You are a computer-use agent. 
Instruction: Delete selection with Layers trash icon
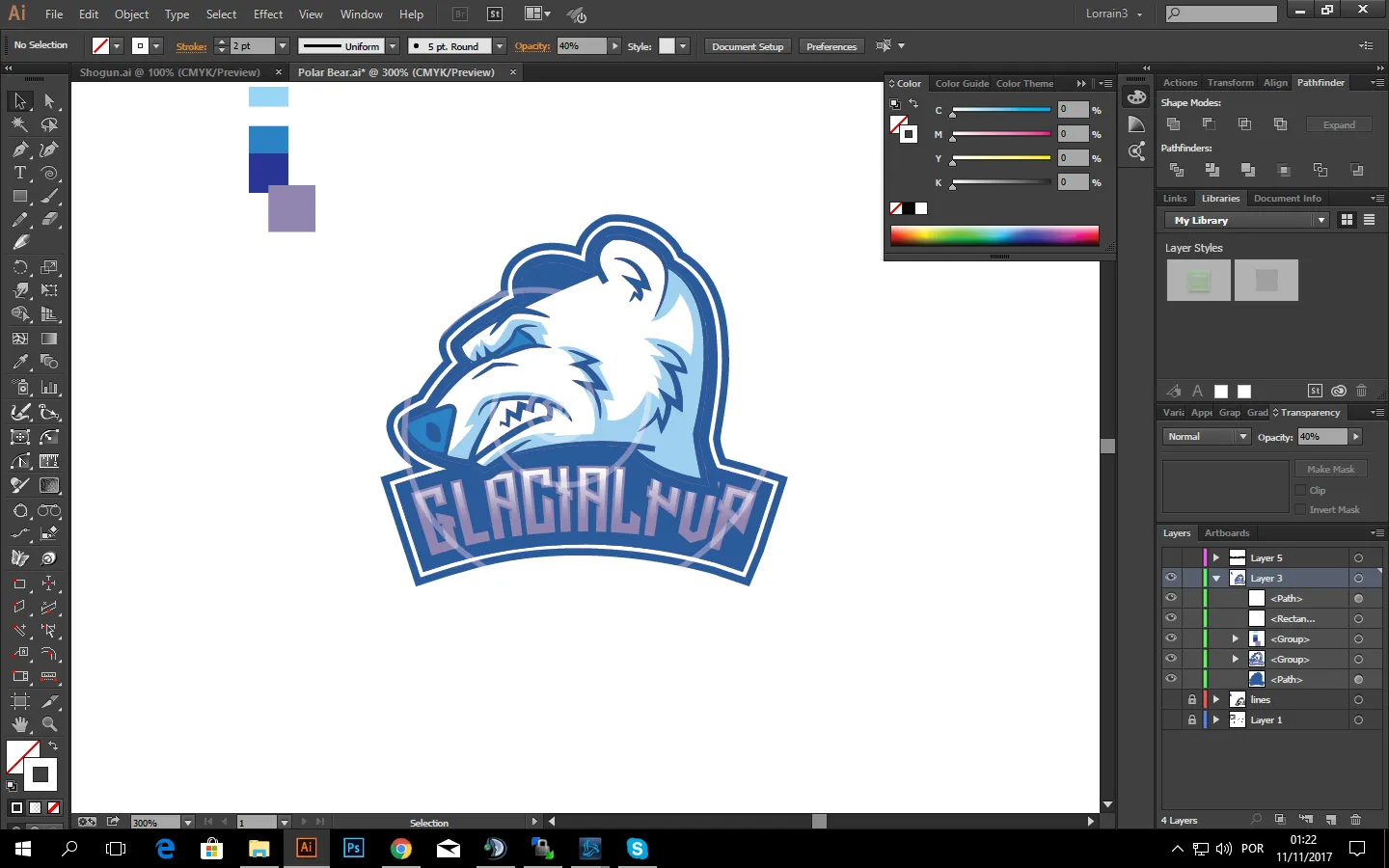1355,820
